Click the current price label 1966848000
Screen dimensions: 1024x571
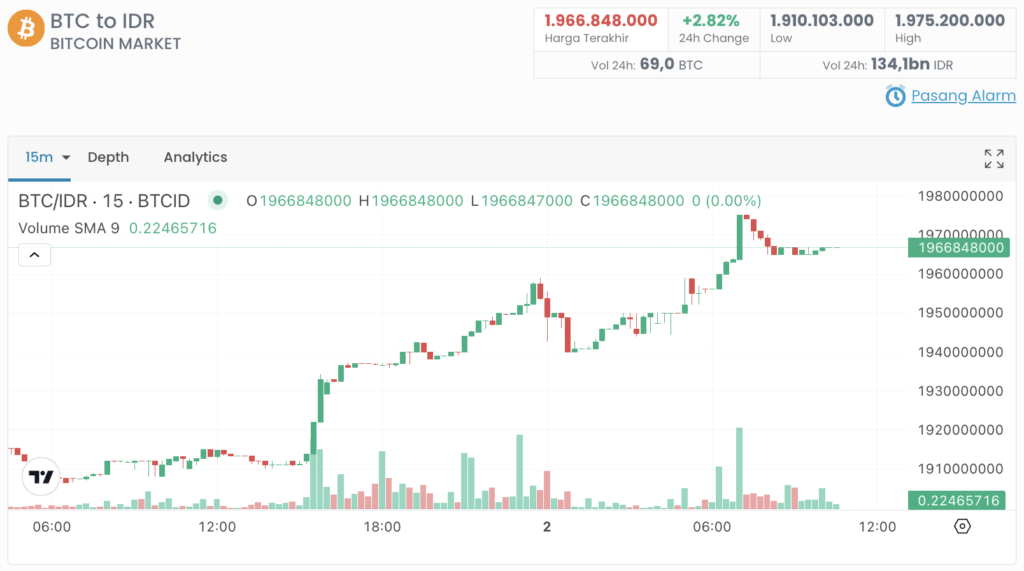(x=958, y=247)
